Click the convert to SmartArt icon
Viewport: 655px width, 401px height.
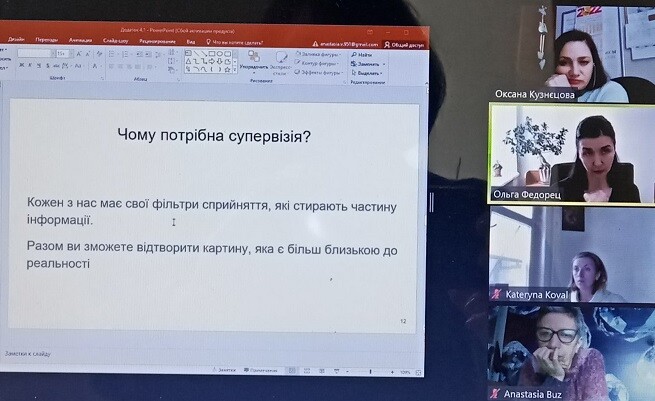(x=172, y=70)
